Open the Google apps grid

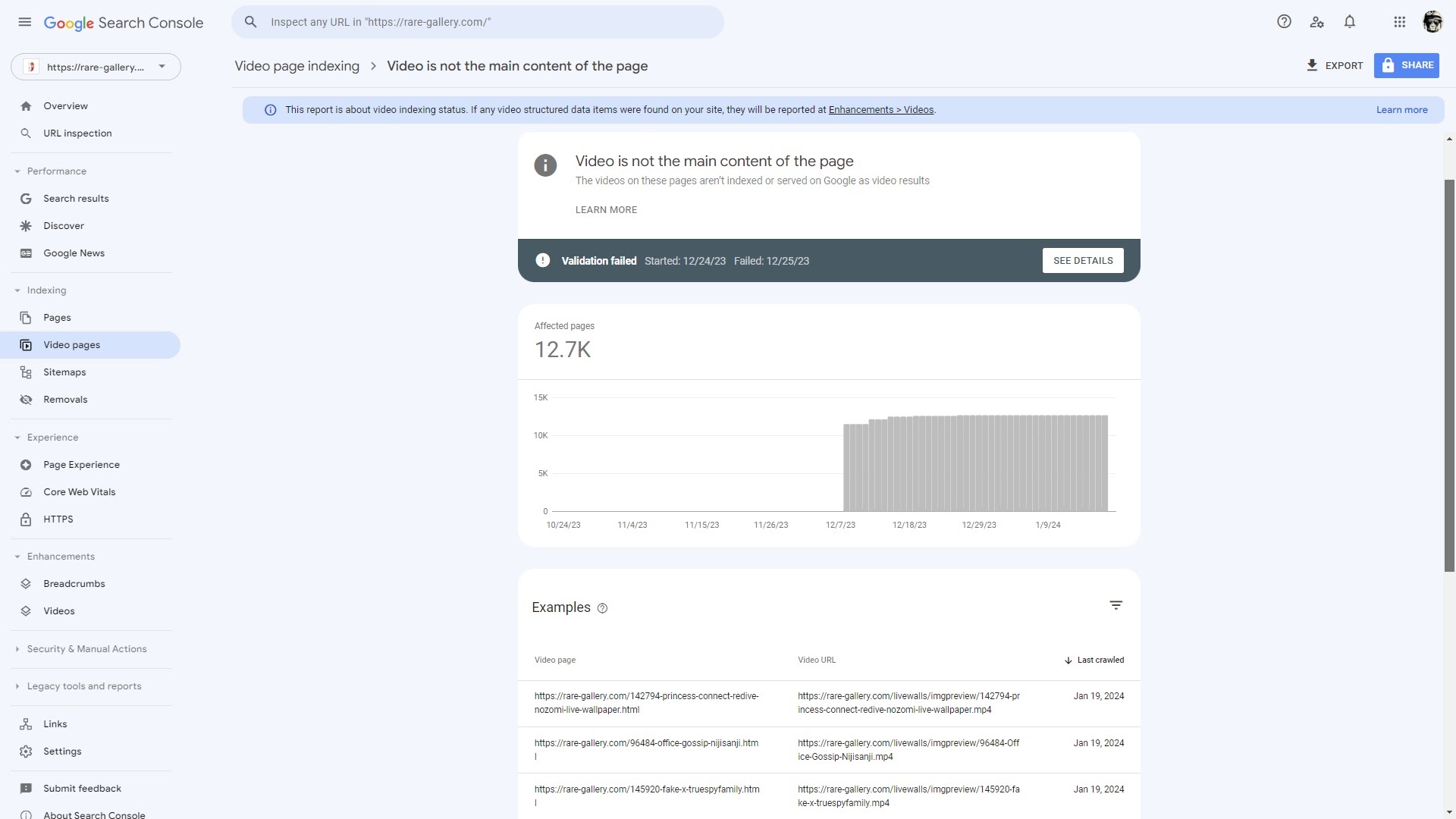1400,22
